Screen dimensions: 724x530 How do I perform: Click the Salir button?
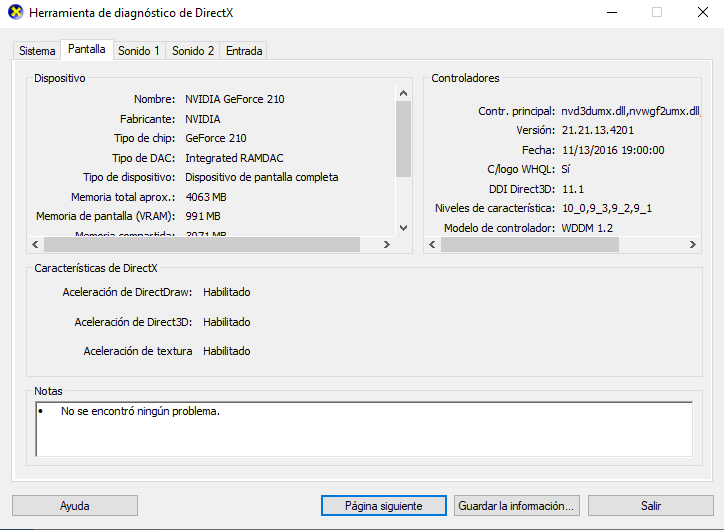(651, 506)
